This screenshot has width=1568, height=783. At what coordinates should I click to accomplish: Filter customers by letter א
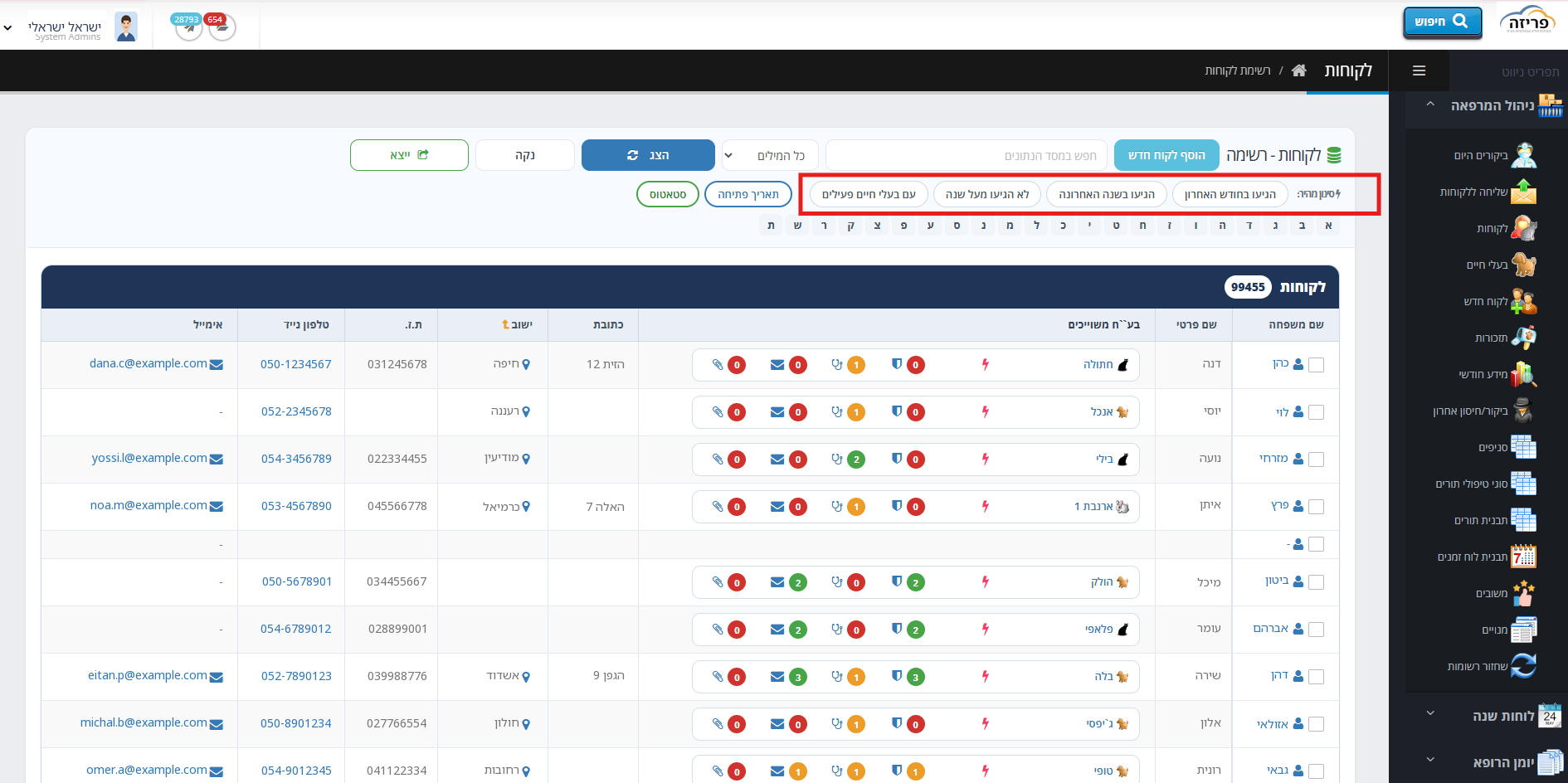pyautogui.click(x=1329, y=225)
